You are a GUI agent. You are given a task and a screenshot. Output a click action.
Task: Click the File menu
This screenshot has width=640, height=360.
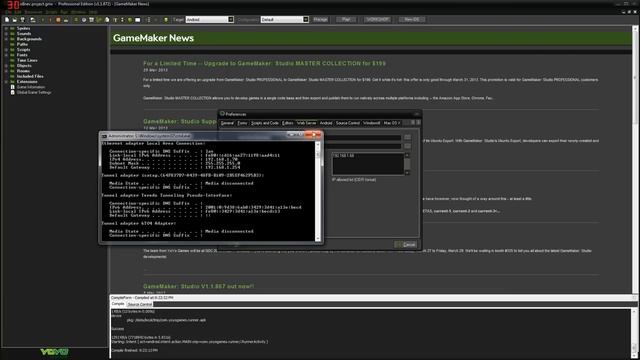click(8, 12)
